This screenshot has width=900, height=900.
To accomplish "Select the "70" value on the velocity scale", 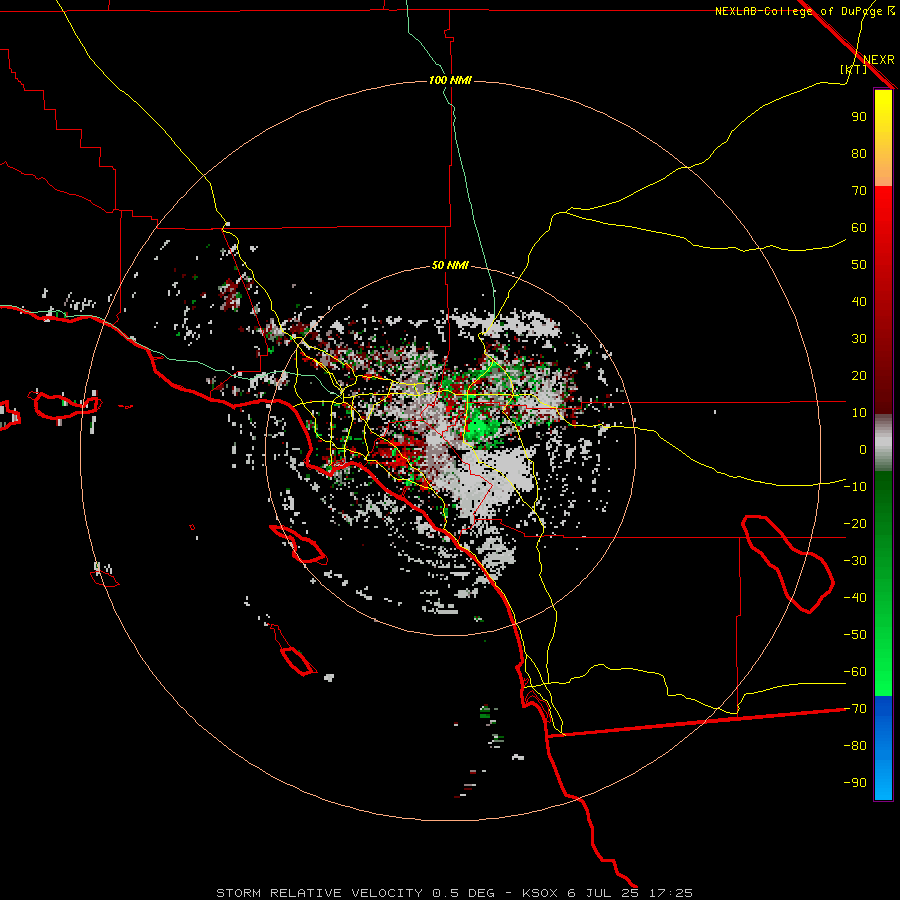I will pos(859,191).
